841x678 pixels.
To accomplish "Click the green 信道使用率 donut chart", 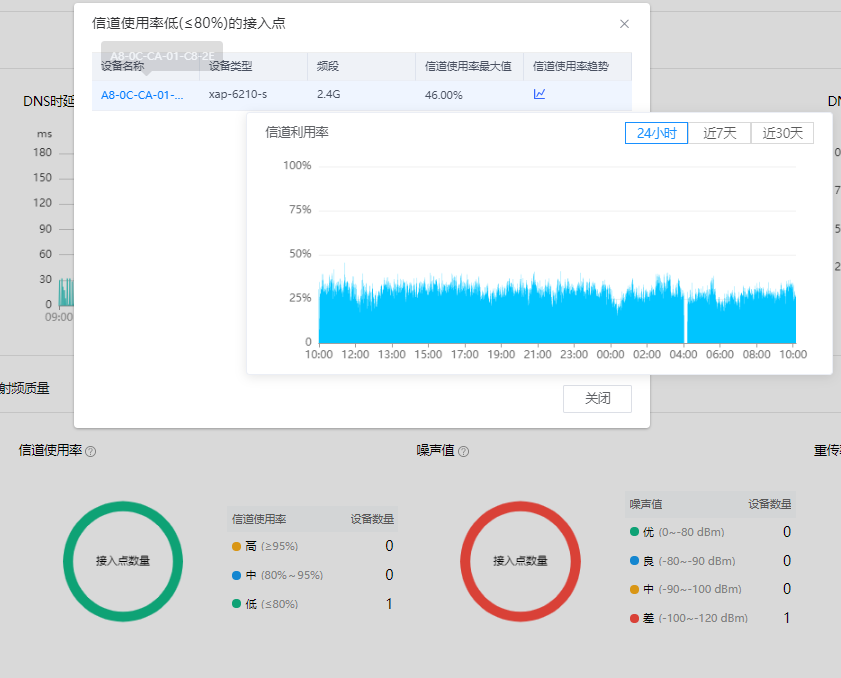I will click(x=123, y=560).
